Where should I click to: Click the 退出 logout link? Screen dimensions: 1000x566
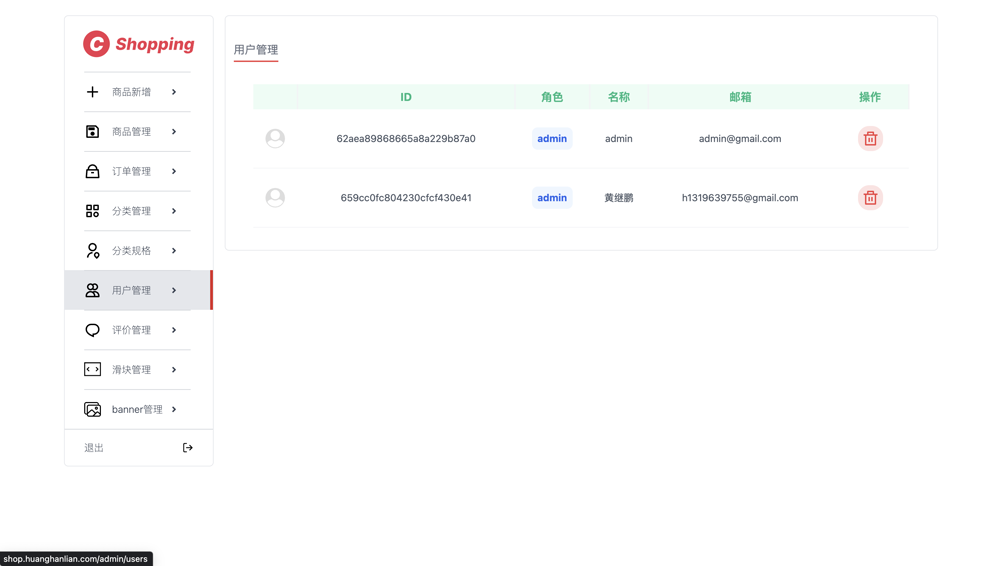click(94, 448)
